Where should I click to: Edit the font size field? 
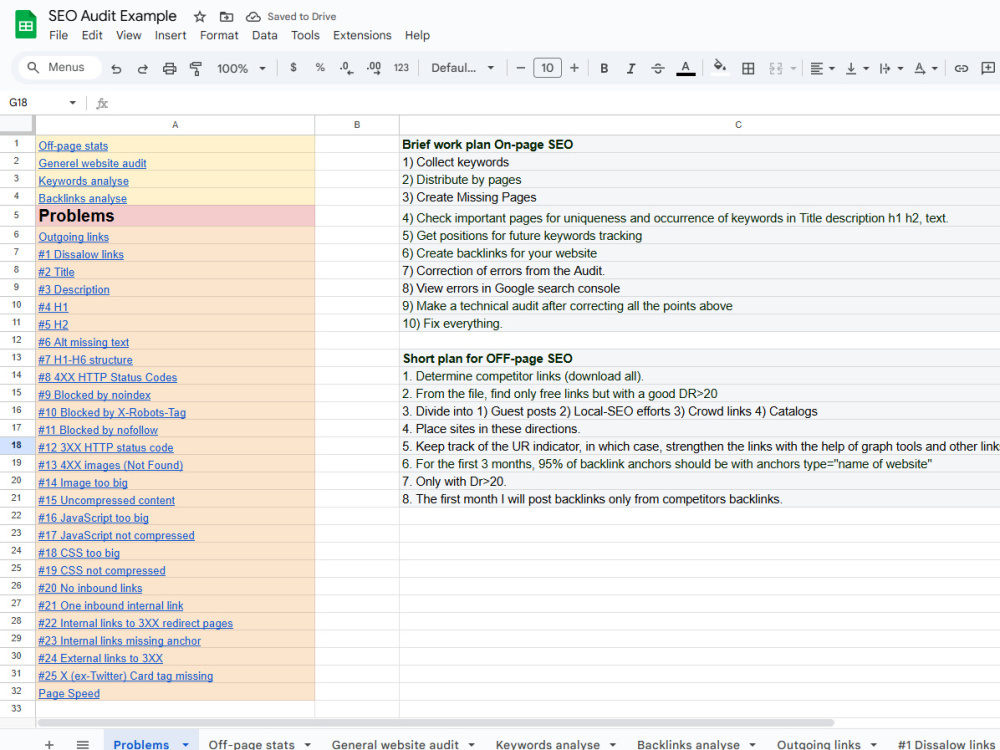click(547, 68)
